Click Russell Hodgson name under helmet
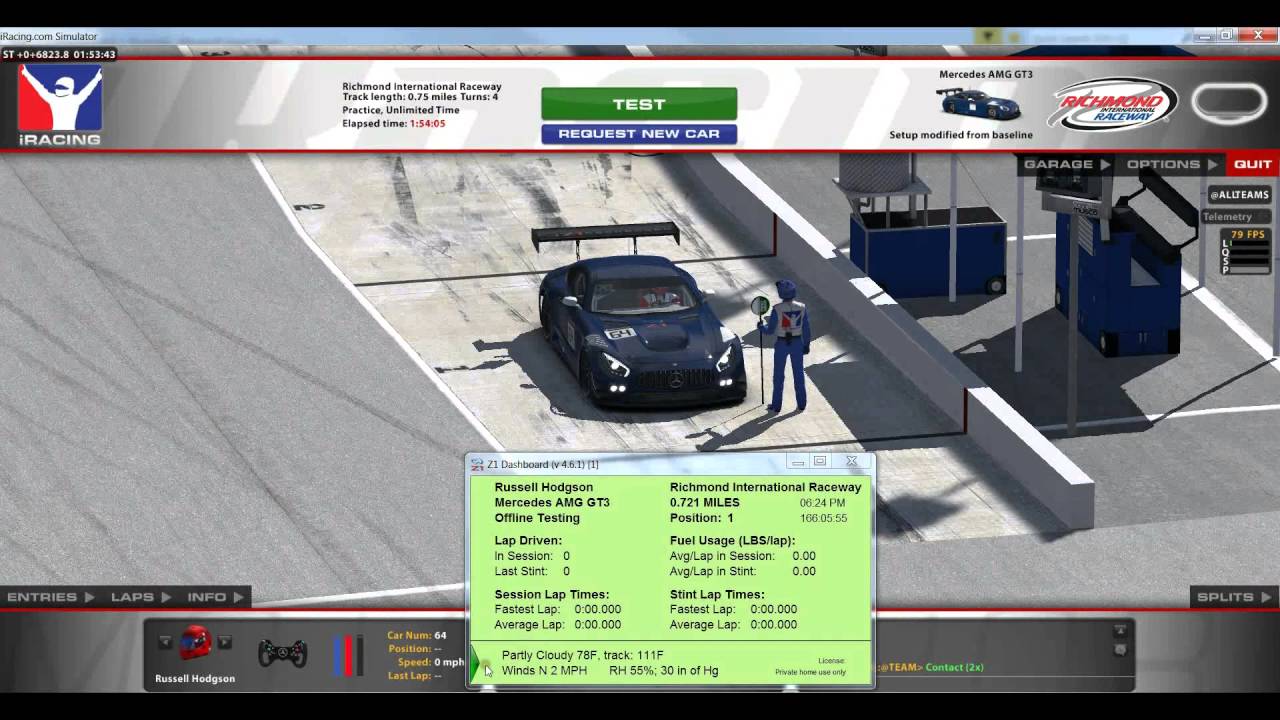This screenshot has height=720, width=1280. [195, 678]
